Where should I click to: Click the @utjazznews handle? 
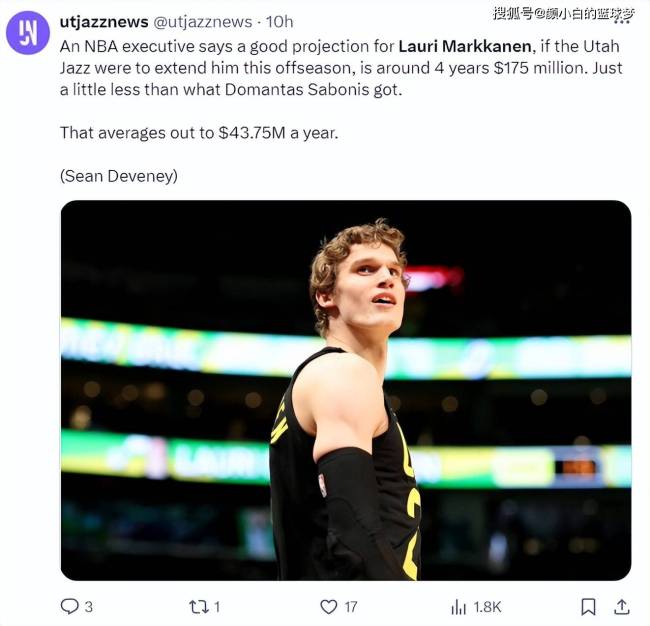point(202,21)
